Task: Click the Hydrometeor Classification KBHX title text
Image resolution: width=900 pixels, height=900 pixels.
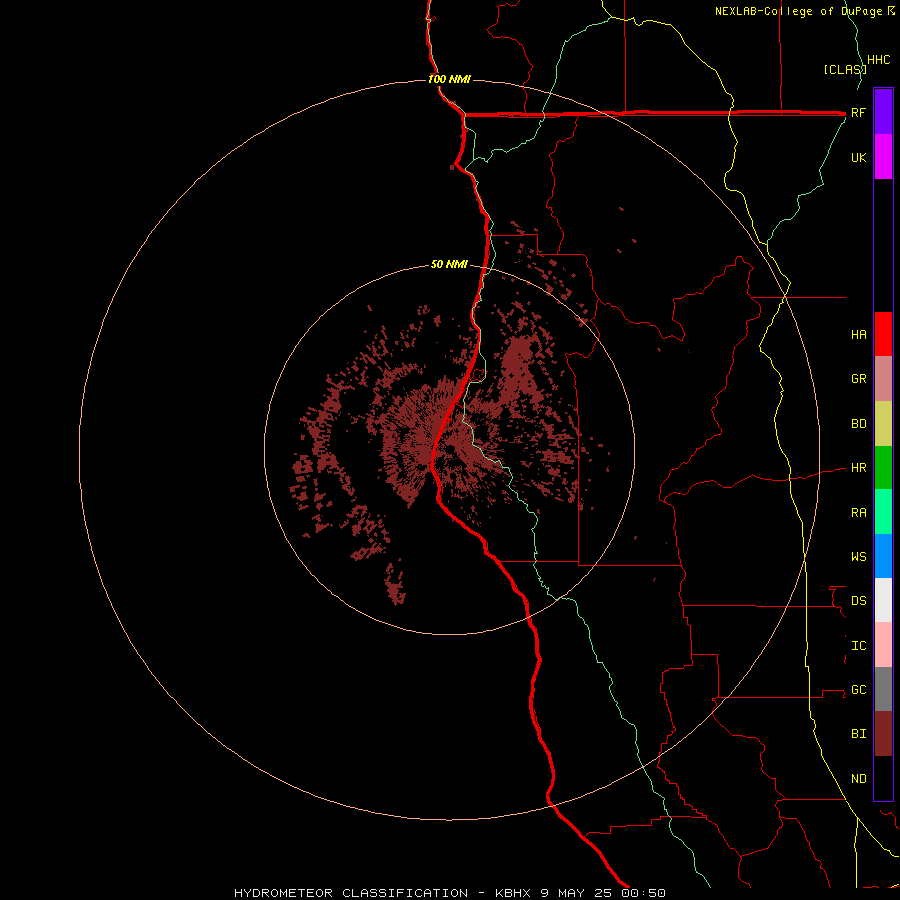Action: coord(450,893)
